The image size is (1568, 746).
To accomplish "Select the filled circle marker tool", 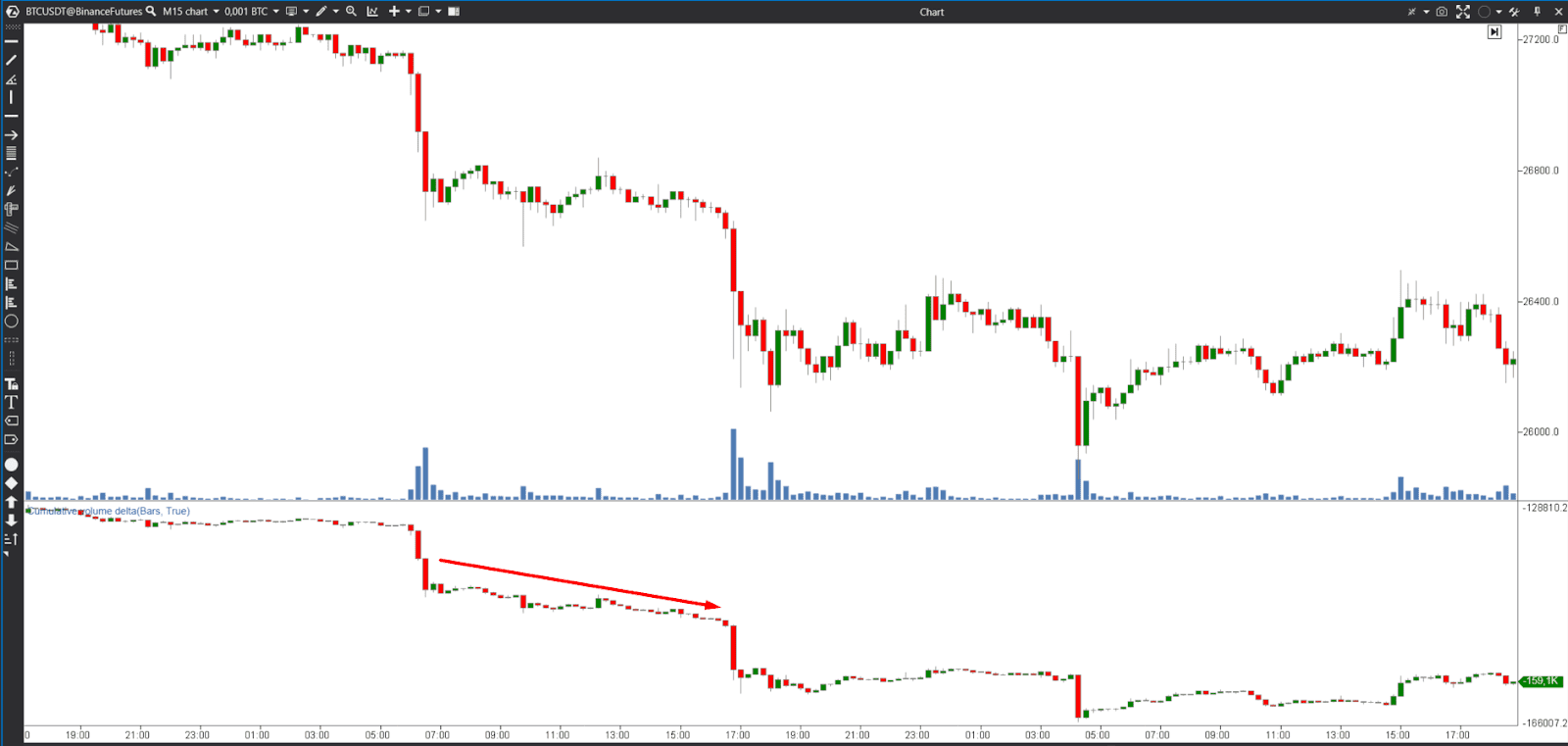I will [x=12, y=465].
